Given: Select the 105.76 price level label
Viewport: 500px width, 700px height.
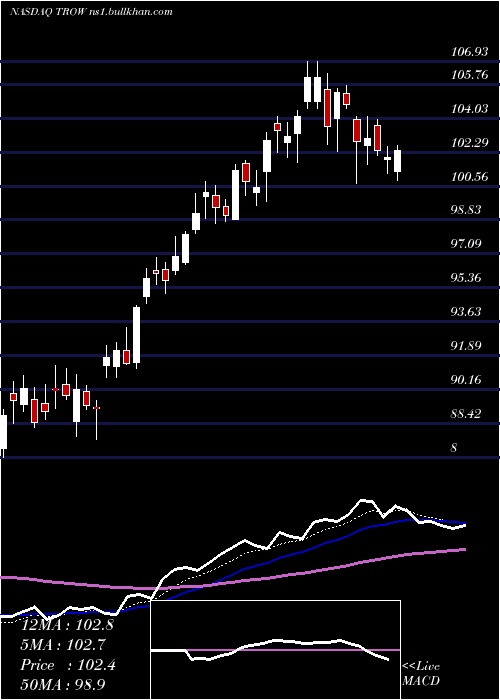Looking at the screenshot, I should tap(470, 75).
